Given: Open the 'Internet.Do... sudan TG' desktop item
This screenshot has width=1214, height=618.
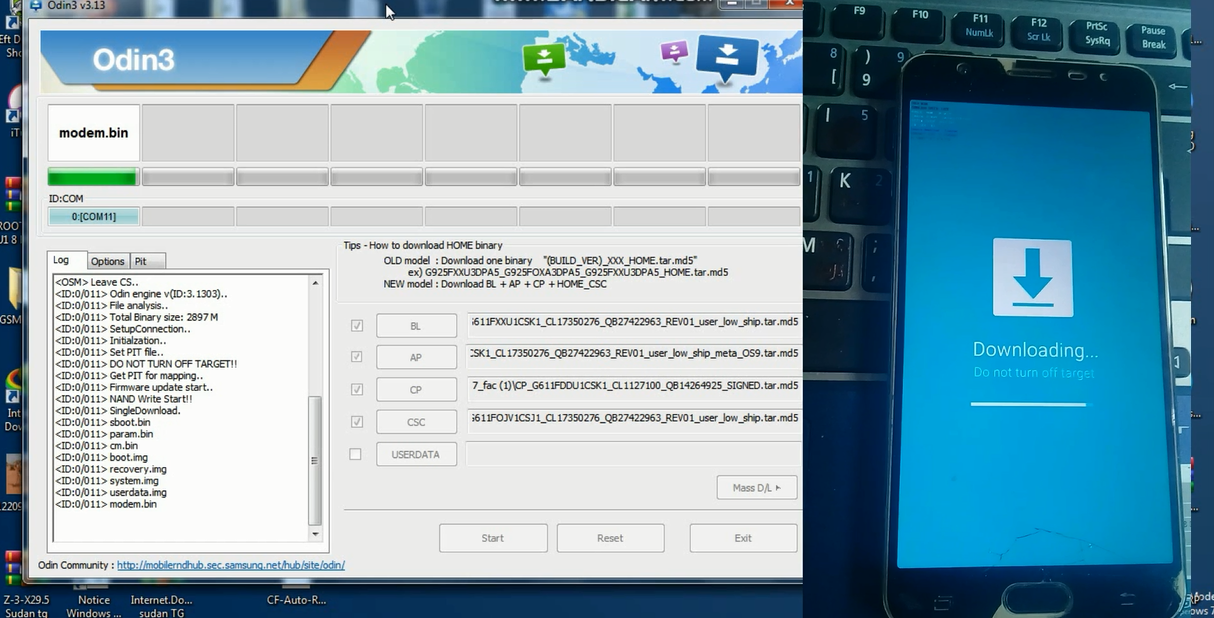Looking at the screenshot, I should [161, 606].
